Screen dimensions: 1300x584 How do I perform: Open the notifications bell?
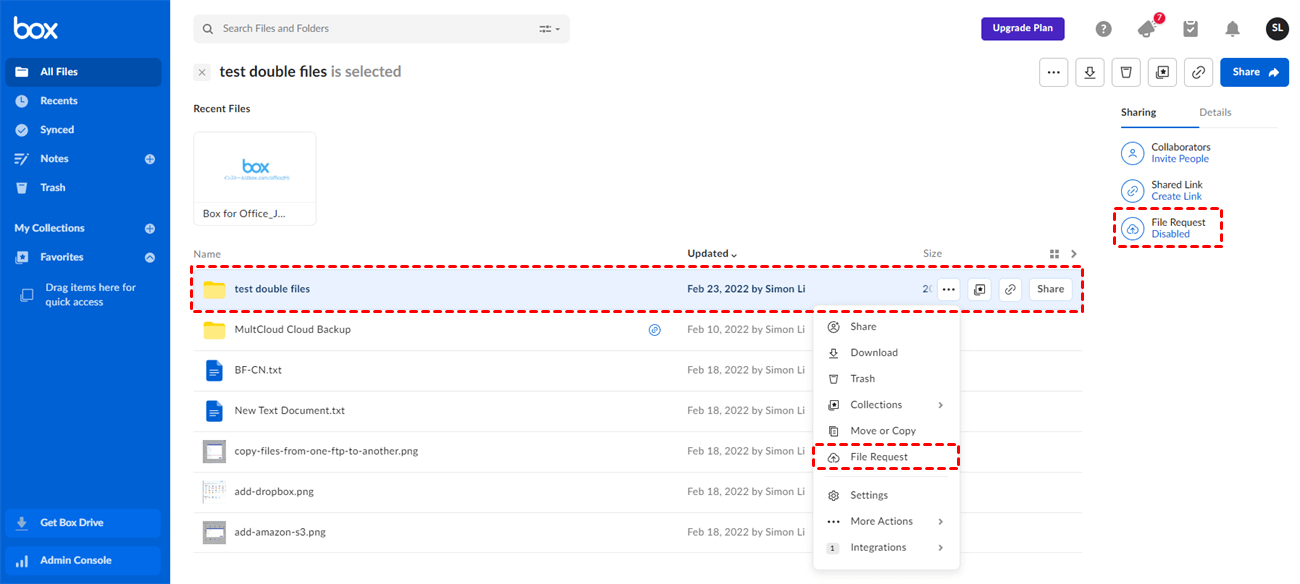(x=1233, y=29)
